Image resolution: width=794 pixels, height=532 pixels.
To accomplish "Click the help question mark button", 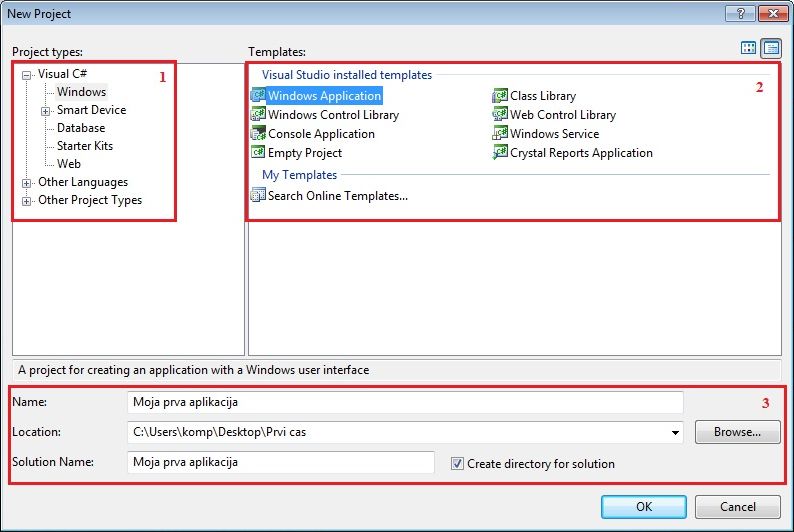I will click(x=740, y=14).
